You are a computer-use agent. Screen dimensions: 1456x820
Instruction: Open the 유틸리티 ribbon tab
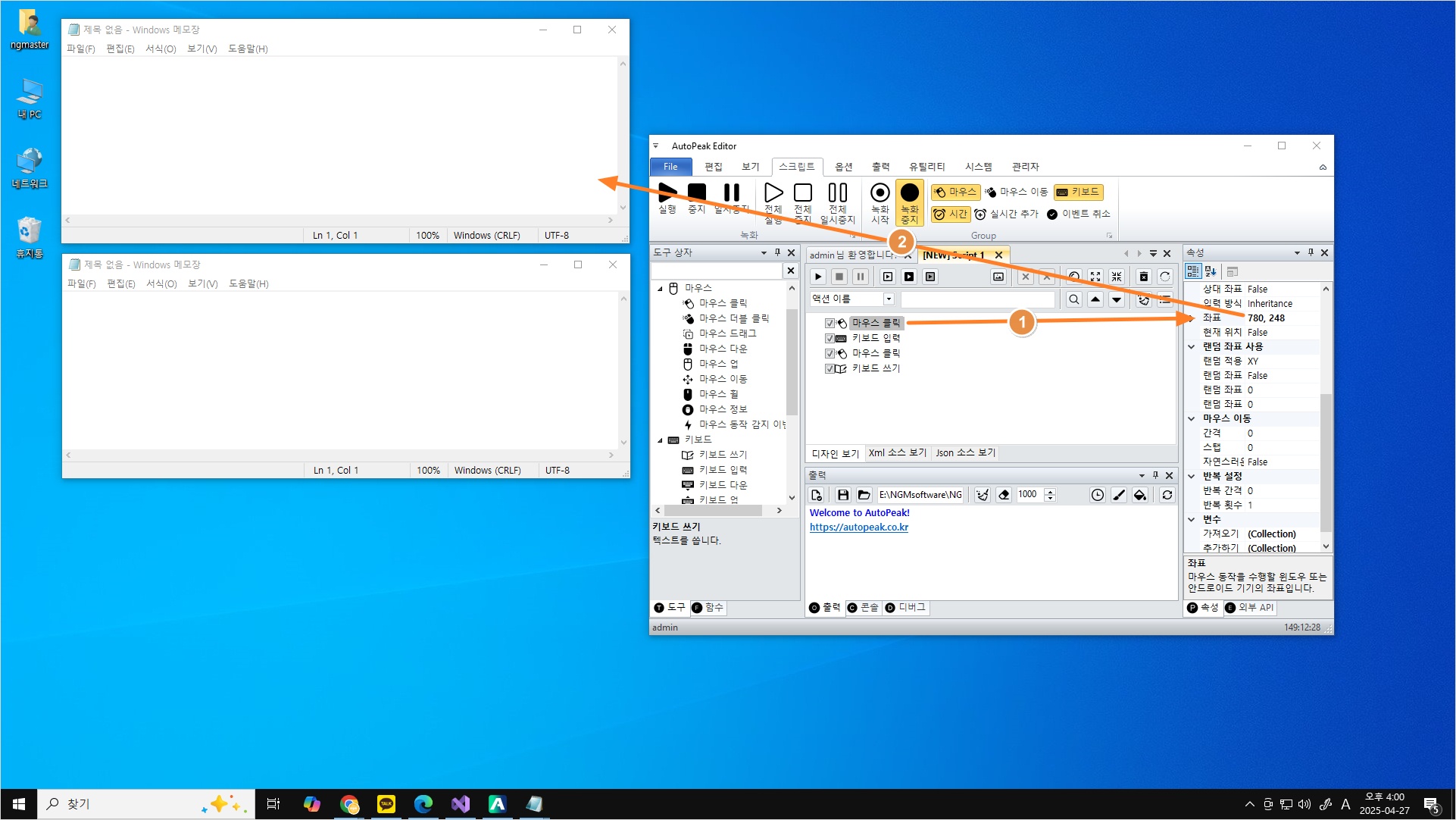[927, 167]
